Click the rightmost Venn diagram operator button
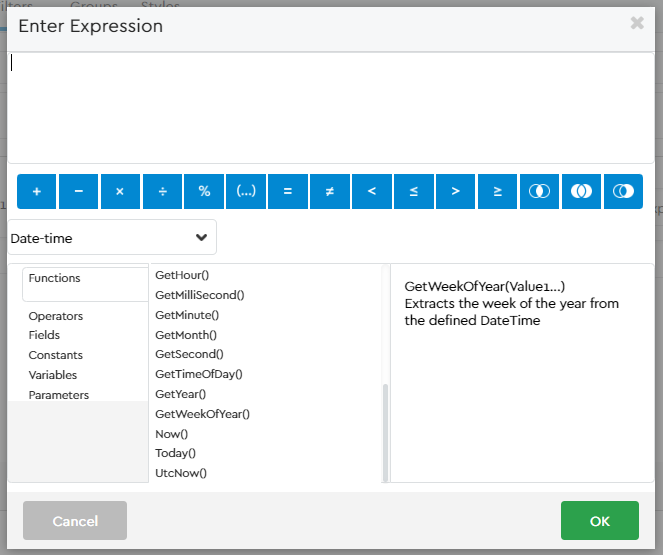This screenshot has height=555, width=663. pos(623,191)
